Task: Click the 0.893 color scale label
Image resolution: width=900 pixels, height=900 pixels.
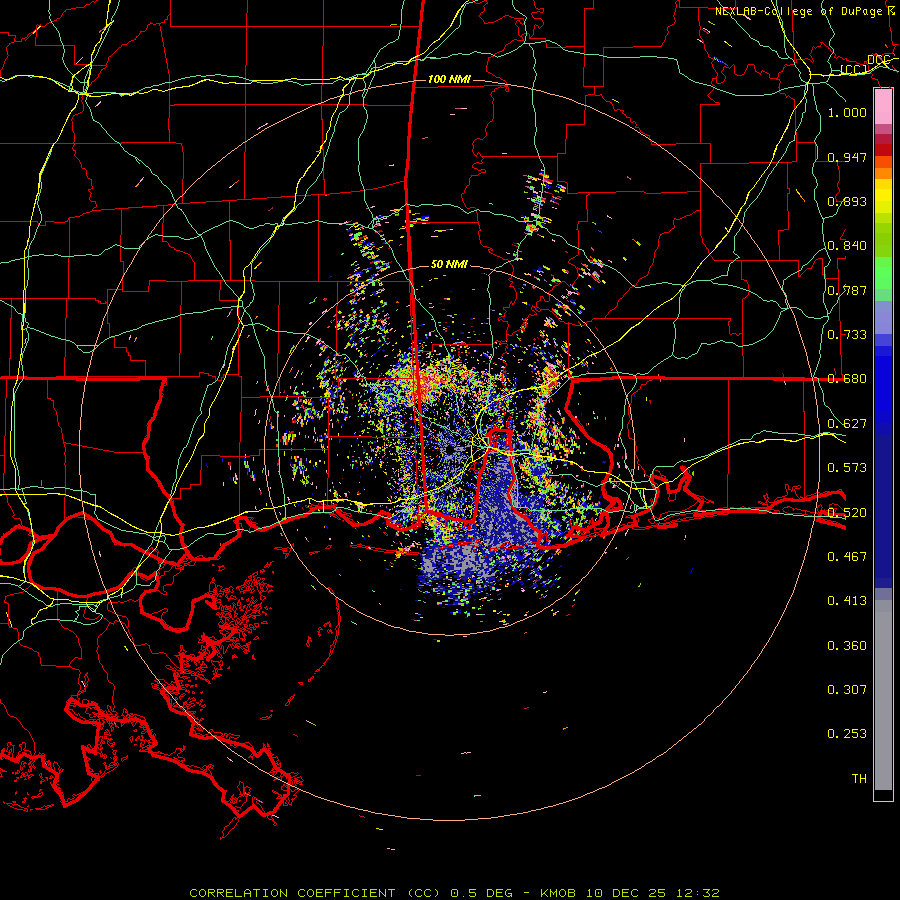Action: click(847, 201)
